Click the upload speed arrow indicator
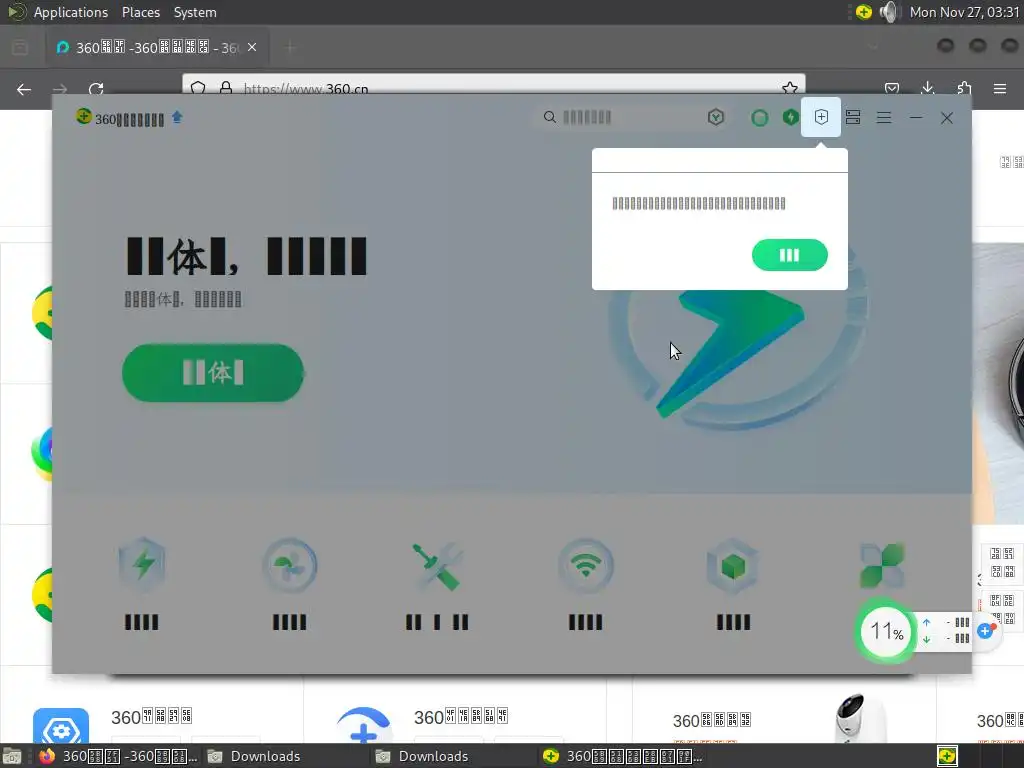Screen dimensions: 1024x768 click(926, 623)
